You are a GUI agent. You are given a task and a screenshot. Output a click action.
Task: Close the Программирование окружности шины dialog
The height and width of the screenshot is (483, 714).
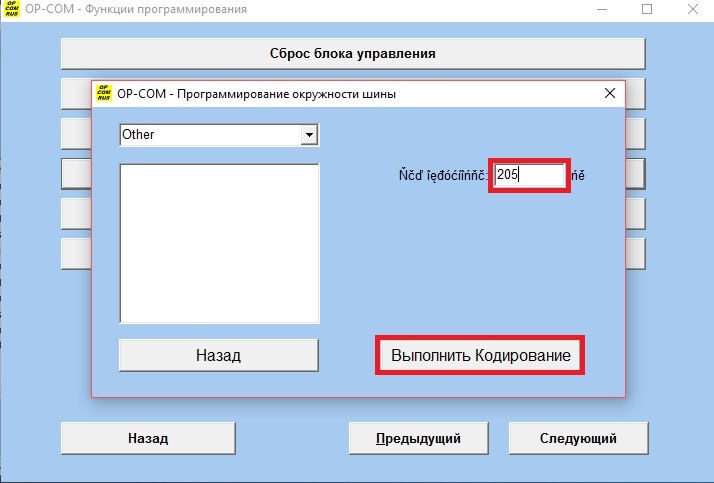(x=610, y=93)
